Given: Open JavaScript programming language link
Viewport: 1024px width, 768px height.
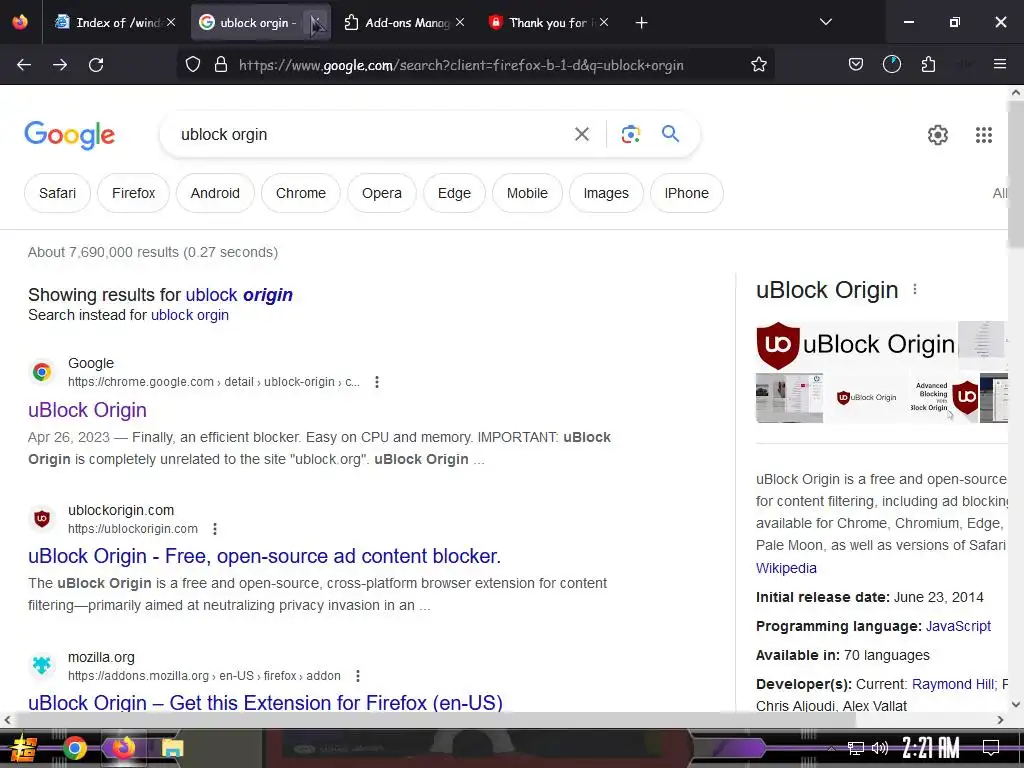Looking at the screenshot, I should (958, 626).
